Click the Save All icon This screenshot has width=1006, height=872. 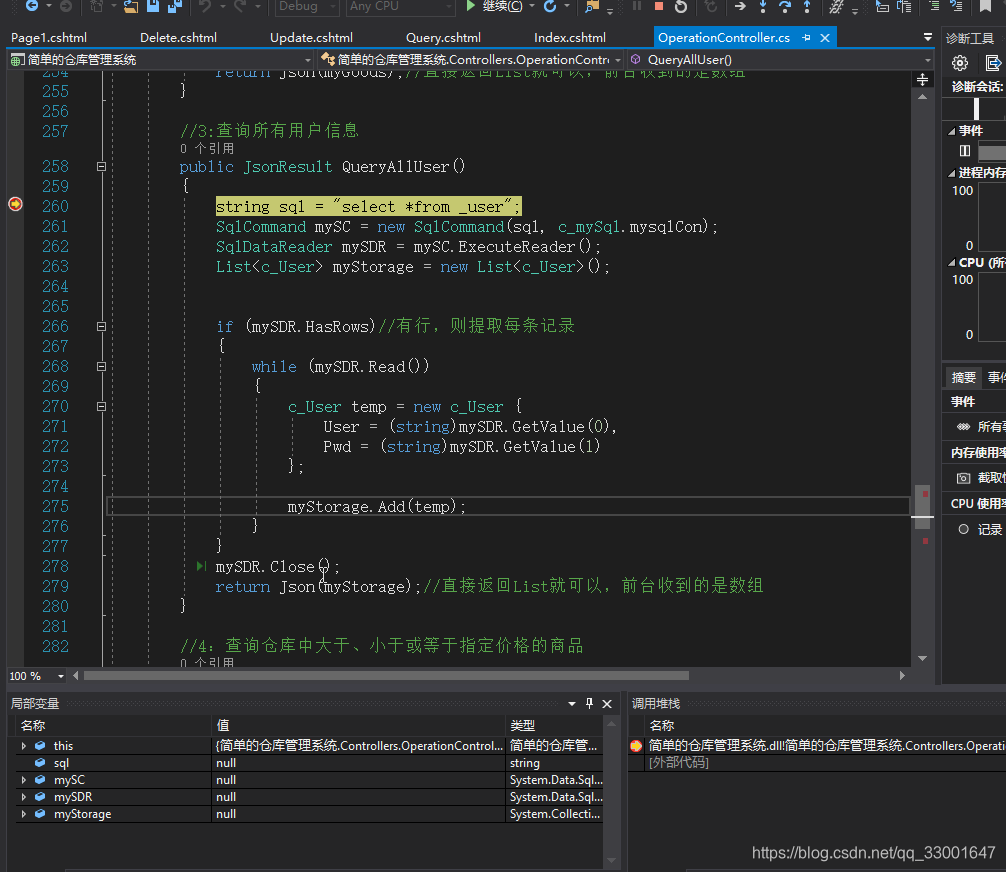point(175,6)
